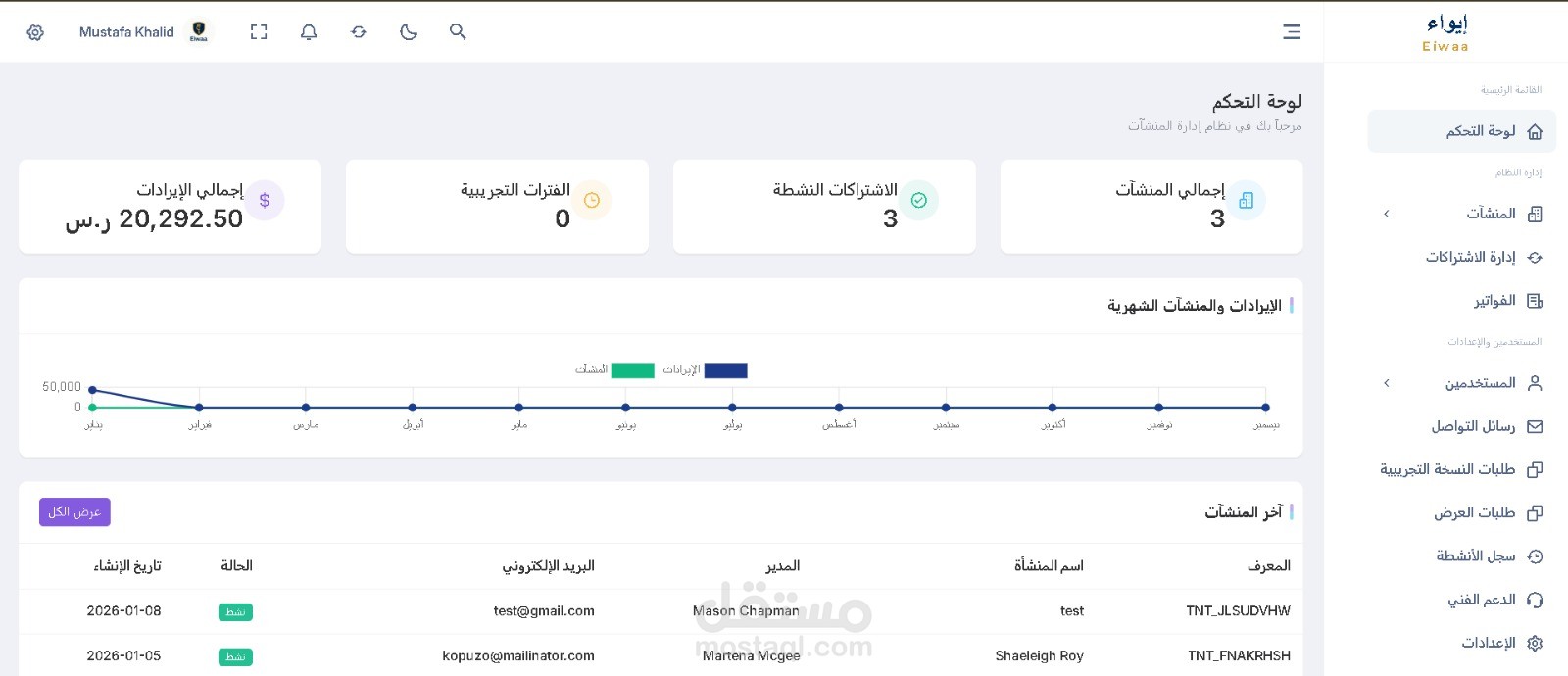Go to الفواتير in sidebar
This screenshot has height=676, width=1568.
pos(1494,301)
